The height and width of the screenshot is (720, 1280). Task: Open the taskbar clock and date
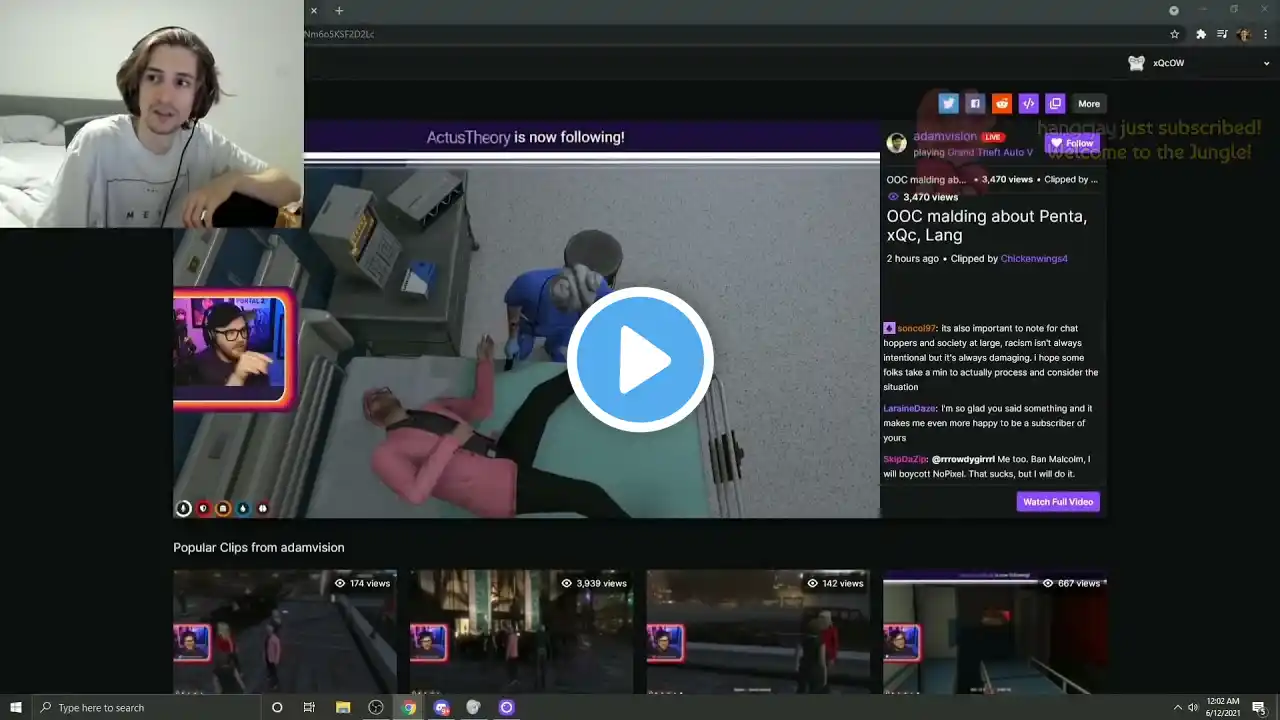(1222, 707)
